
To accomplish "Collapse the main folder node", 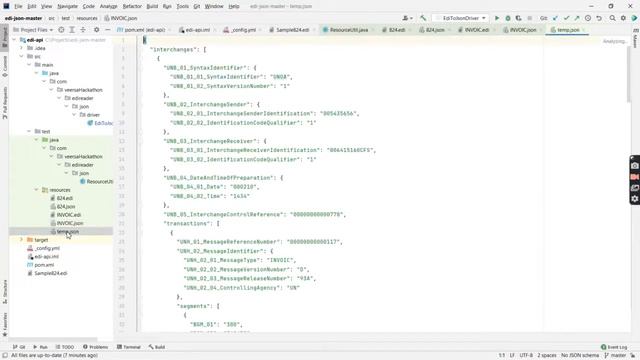I will (x=29, y=65).
